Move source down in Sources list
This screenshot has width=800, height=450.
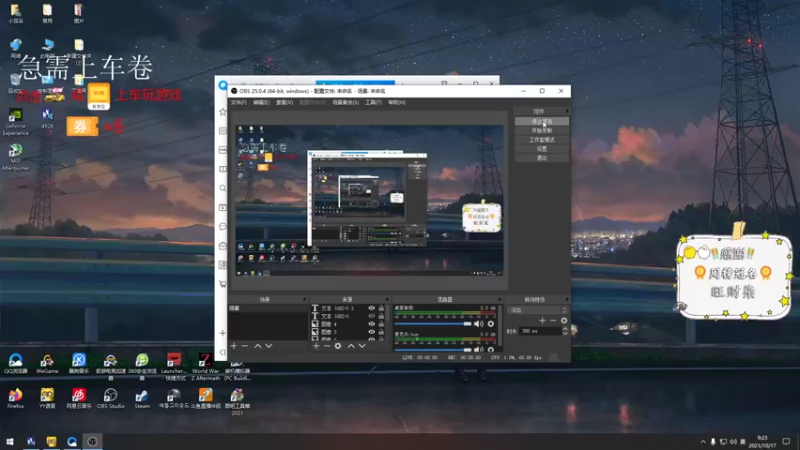tap(362, 346)
